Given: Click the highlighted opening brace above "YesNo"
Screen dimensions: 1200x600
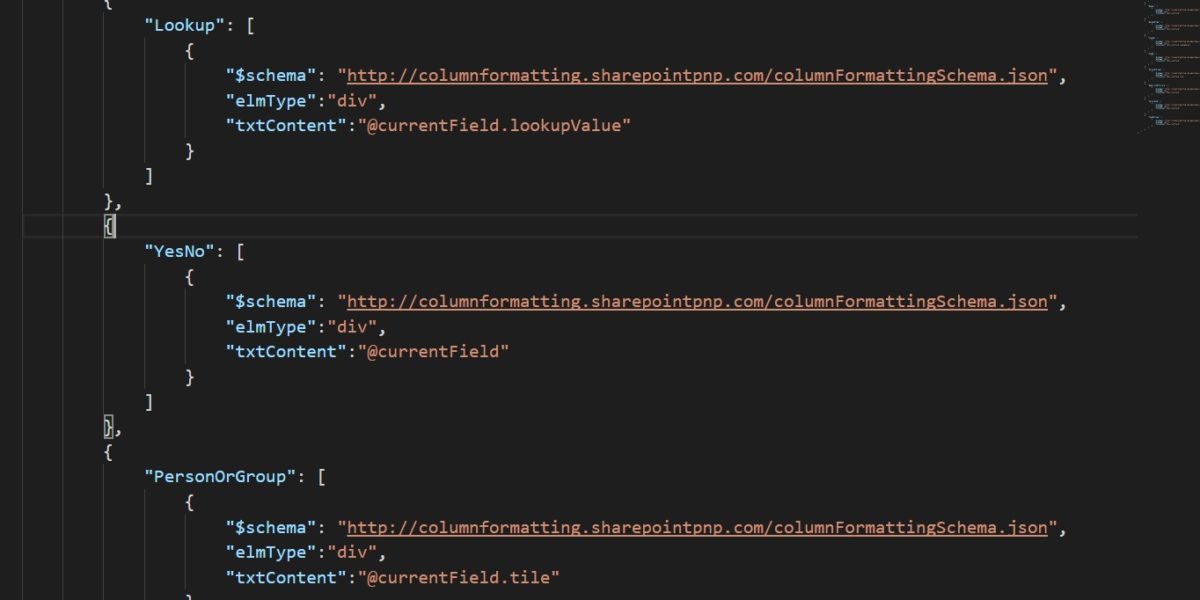Looking at the screenshot, I should [110, 227].
